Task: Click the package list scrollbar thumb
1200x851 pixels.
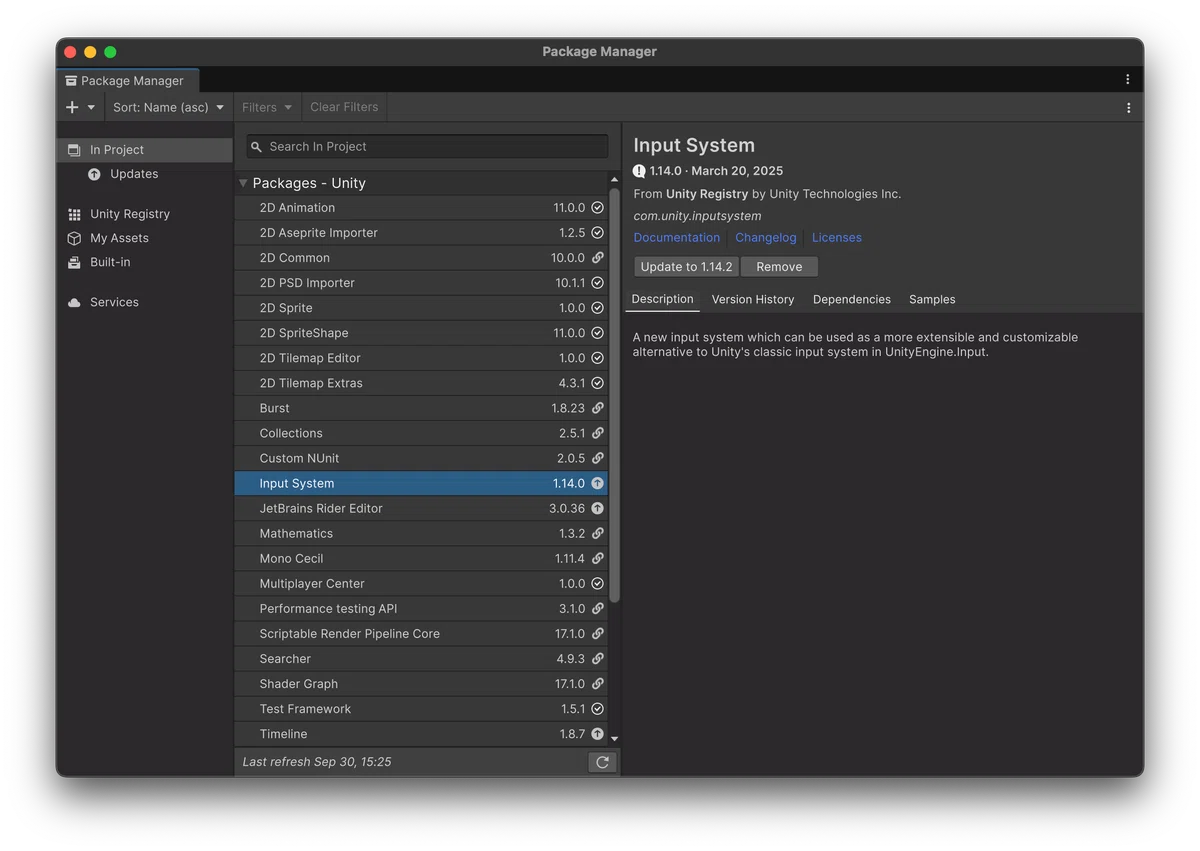Action: [x=614, y=395]
